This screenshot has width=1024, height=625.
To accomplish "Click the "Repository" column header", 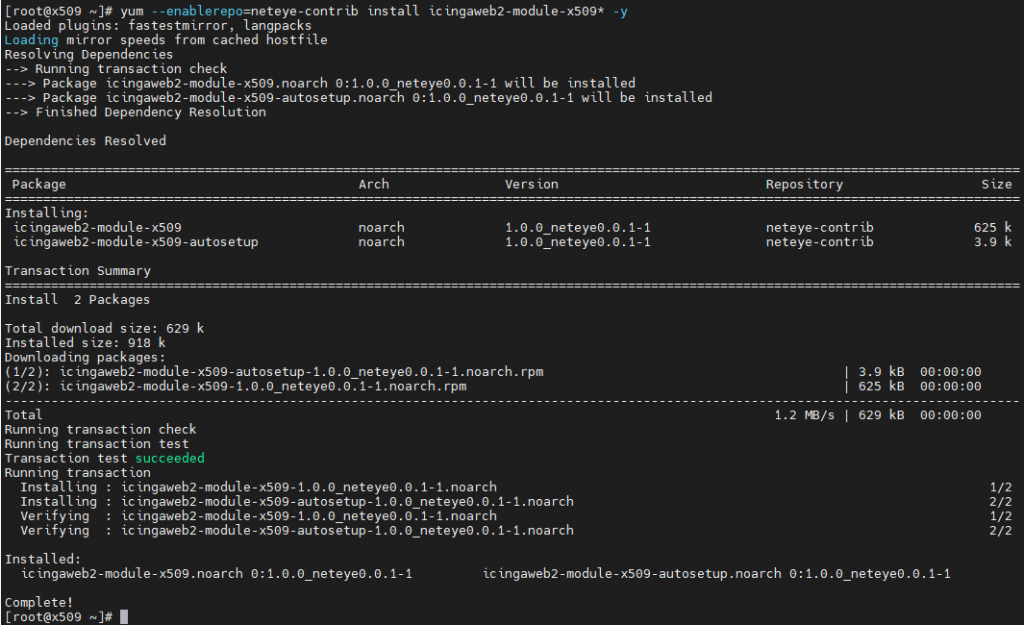I will click(x=804, y=184).
